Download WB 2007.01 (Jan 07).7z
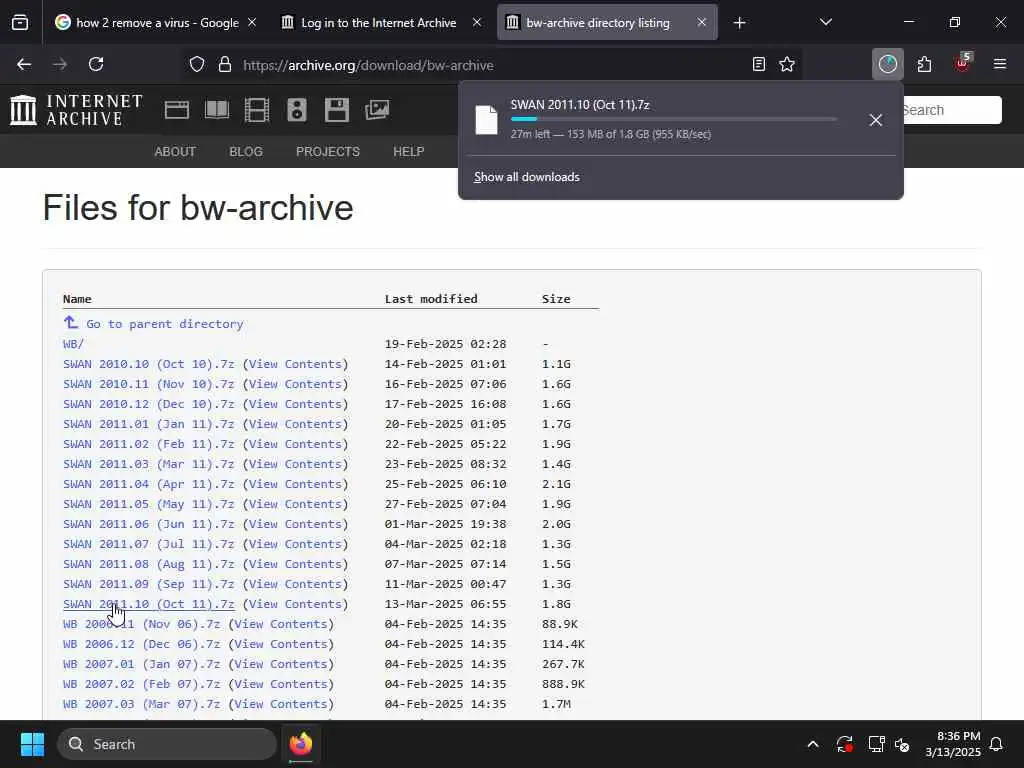1024x768 pixels. tap(141, 664)
